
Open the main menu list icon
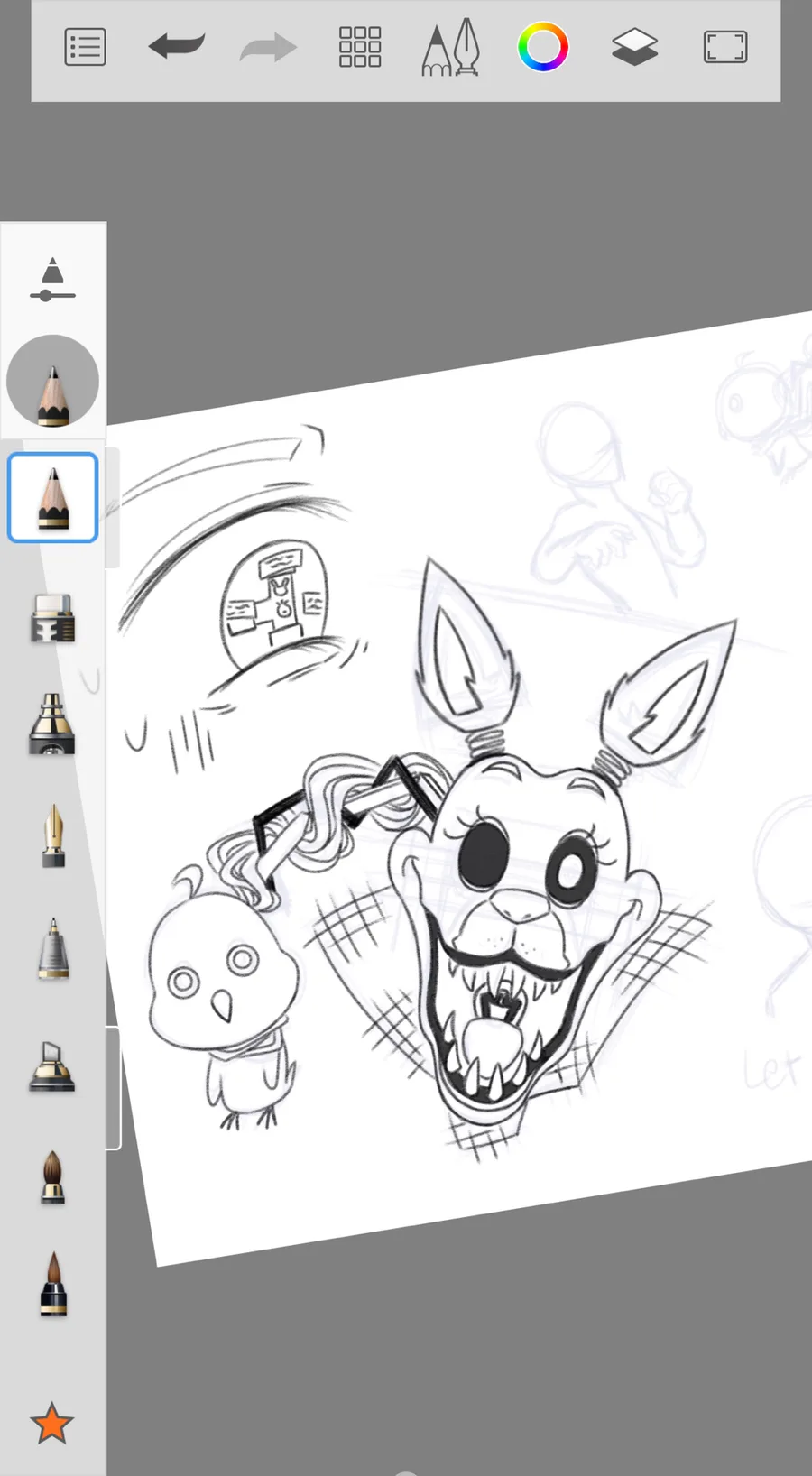pos(86,48)
